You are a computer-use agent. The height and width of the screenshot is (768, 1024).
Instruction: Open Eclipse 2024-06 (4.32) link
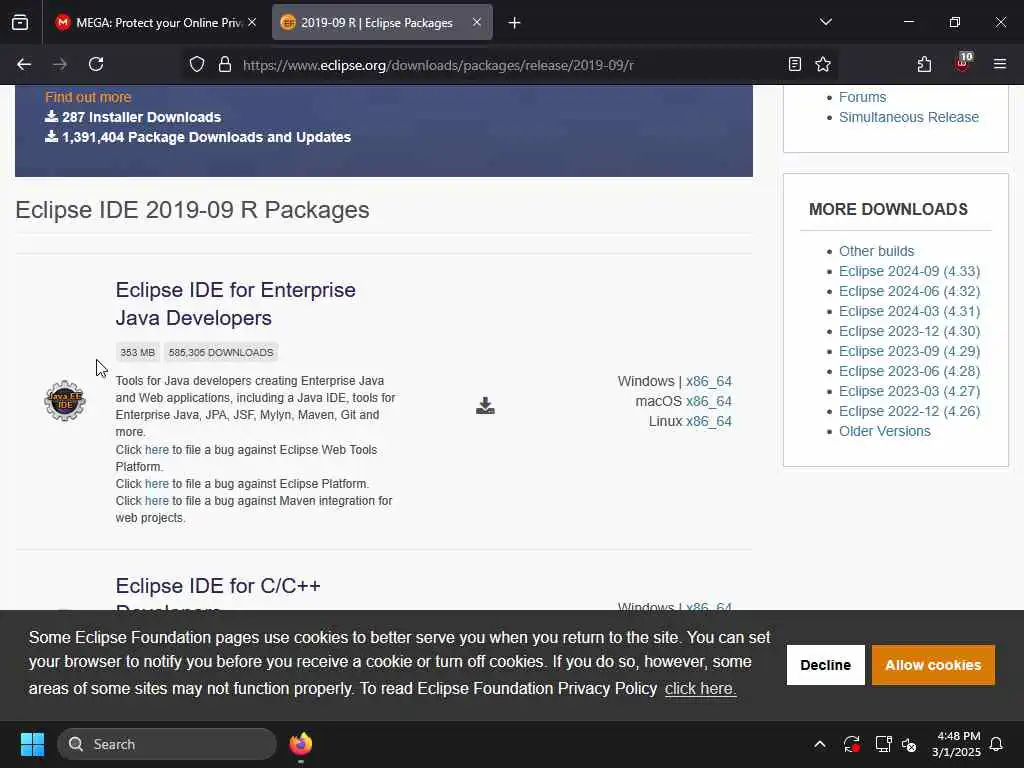910,291
